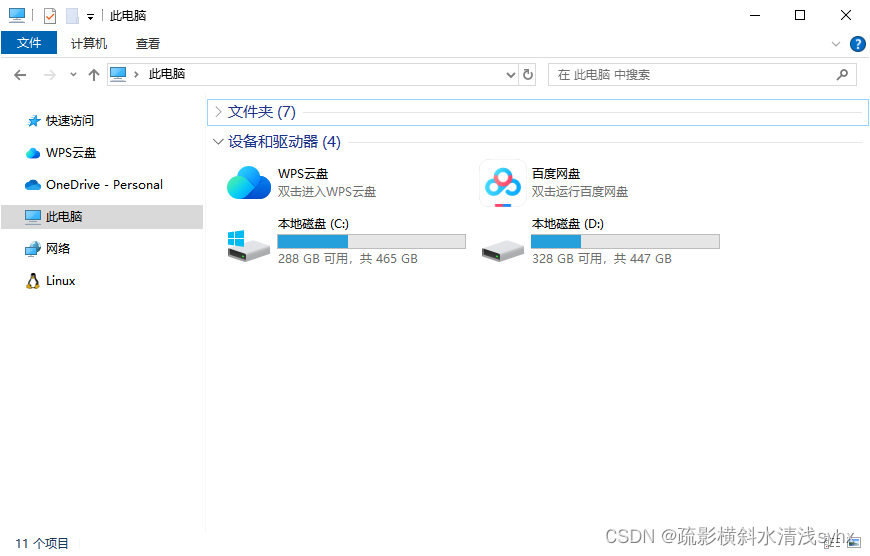Click the 本地磁盘 (D:) label

[568, 224]
